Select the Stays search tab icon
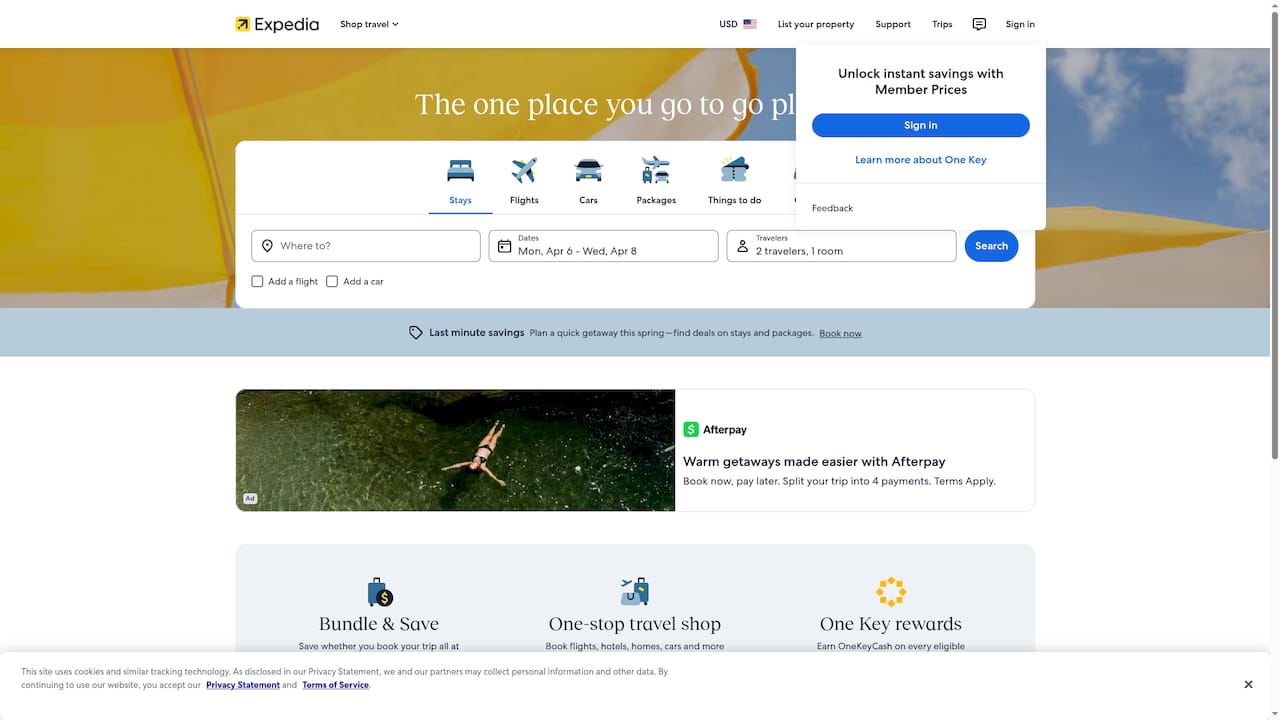 click(460, 169)
